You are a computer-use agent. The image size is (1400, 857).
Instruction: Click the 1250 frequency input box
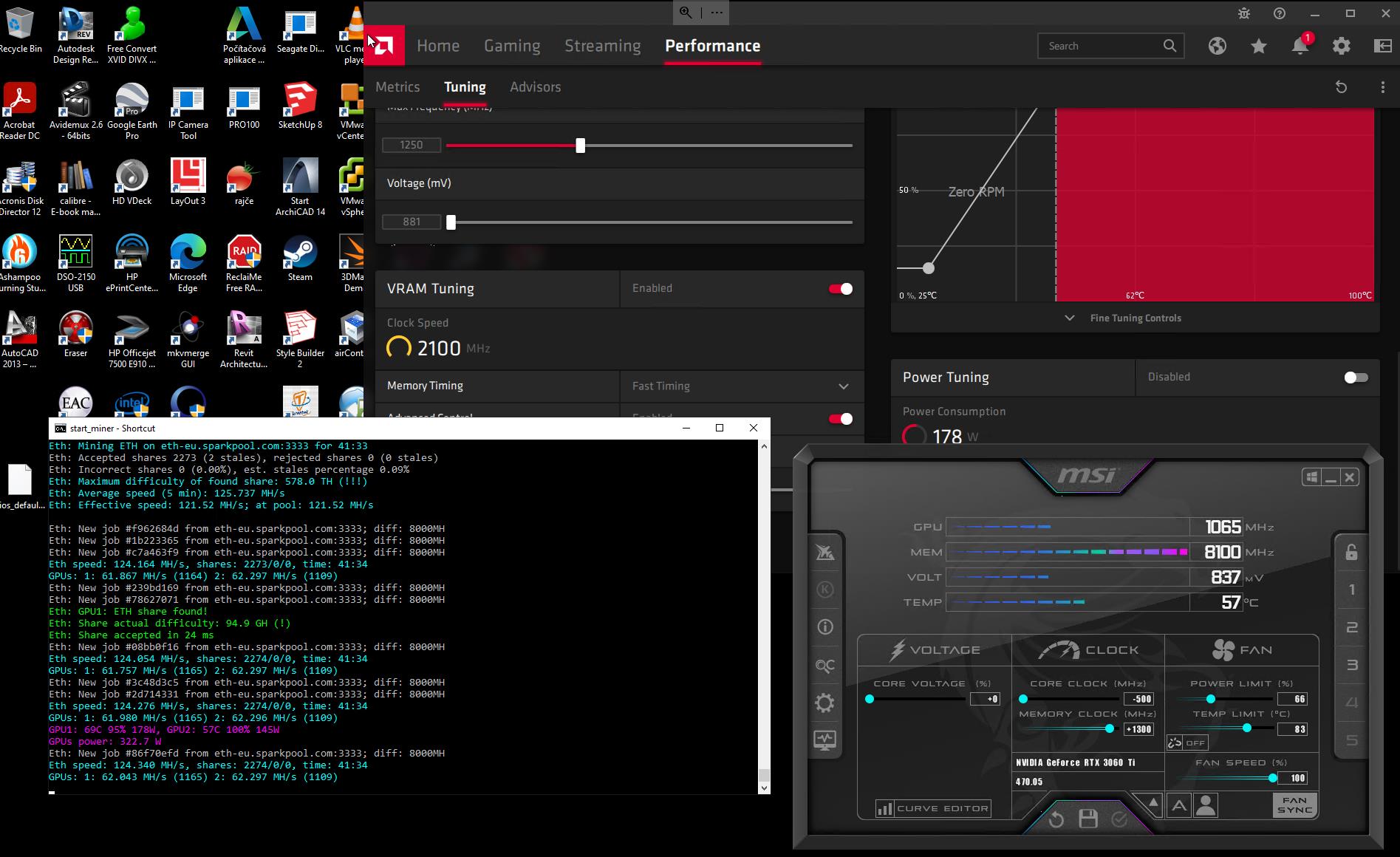[x=412, y=146]
